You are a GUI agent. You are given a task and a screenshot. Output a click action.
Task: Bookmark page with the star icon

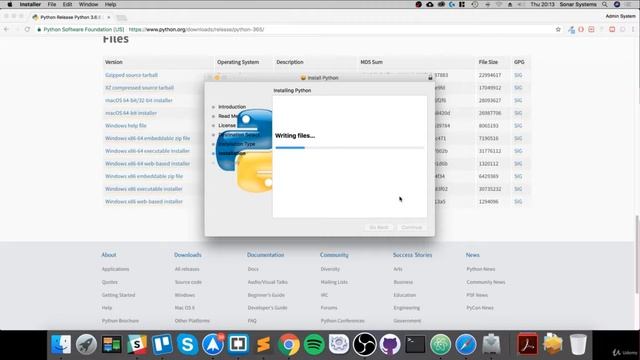point(558,29)
